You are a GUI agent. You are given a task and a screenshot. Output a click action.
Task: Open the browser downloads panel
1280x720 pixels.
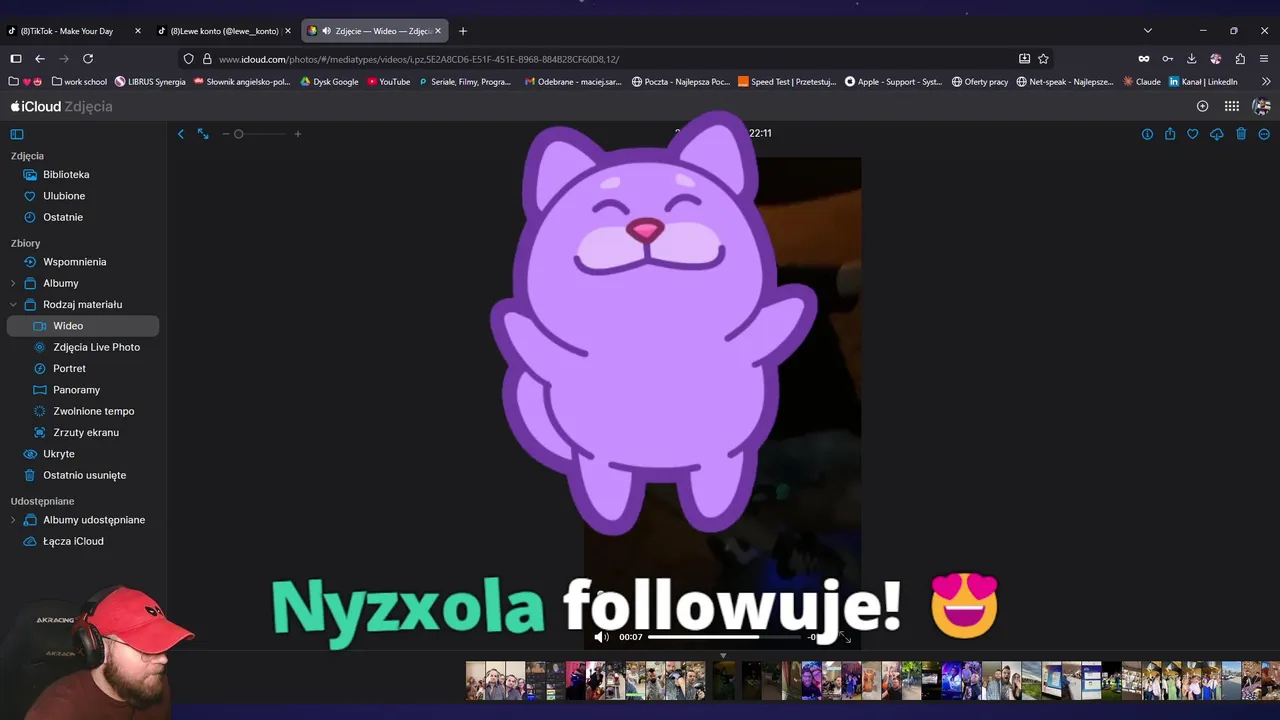pos(1192,59)
